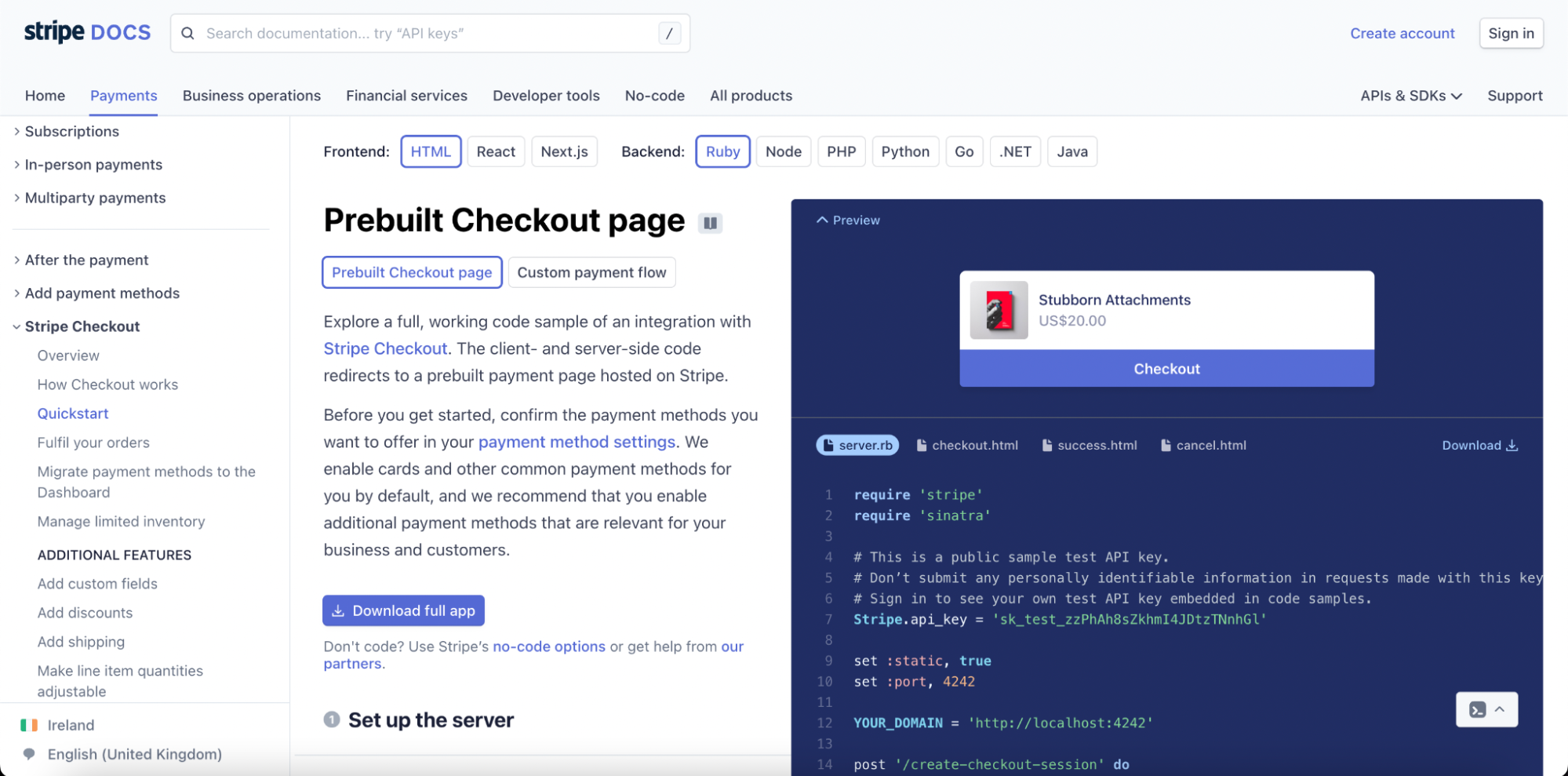Select Java as the backend
1568x776 pixels.
[x=1071, y=151]
